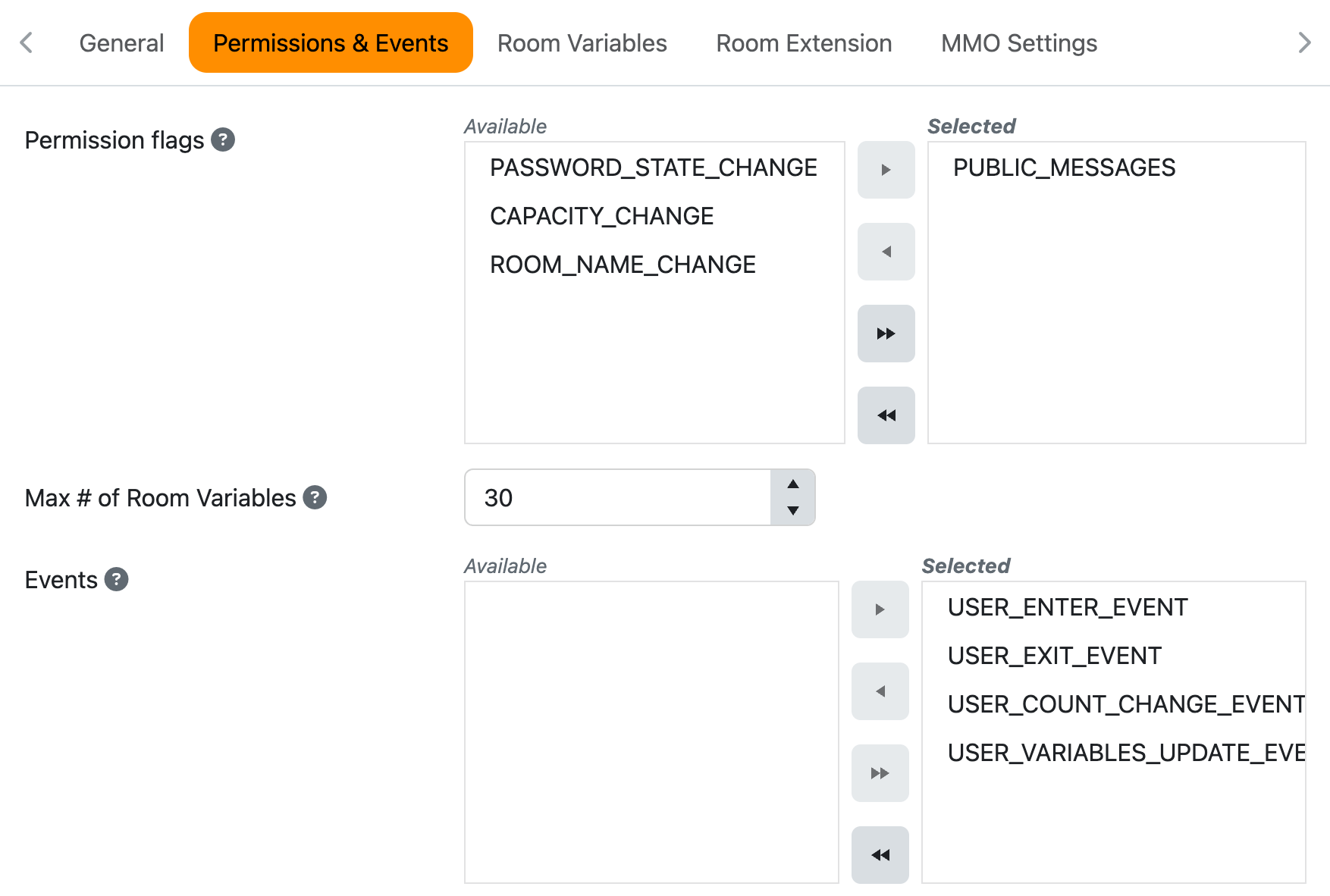Open the Room Extension tab
1330x896 pixels.
pyautogui.click(x=803, y=42)
